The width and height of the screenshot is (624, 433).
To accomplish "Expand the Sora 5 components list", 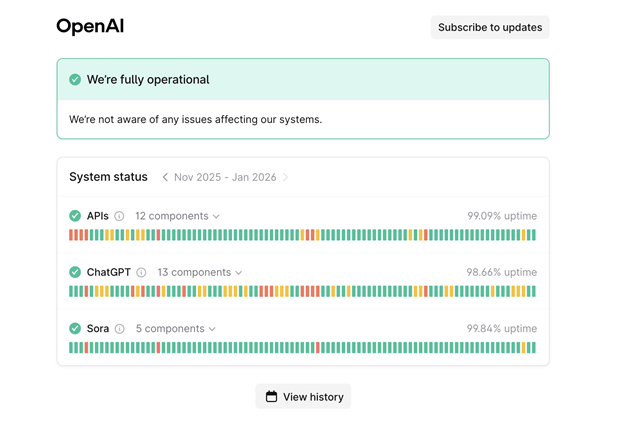I will 176,328.
